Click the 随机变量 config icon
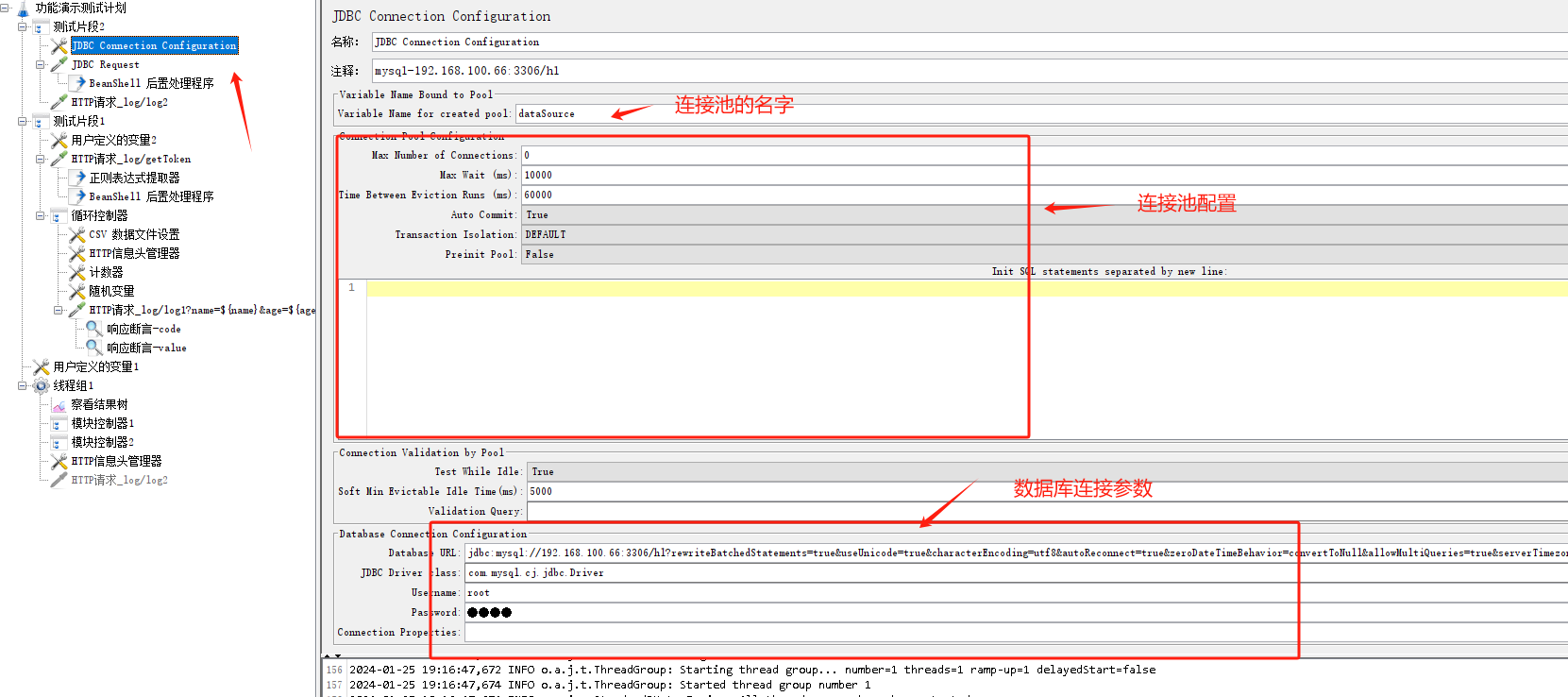The width and height of the screenshot is (1568, 697). 77,291
